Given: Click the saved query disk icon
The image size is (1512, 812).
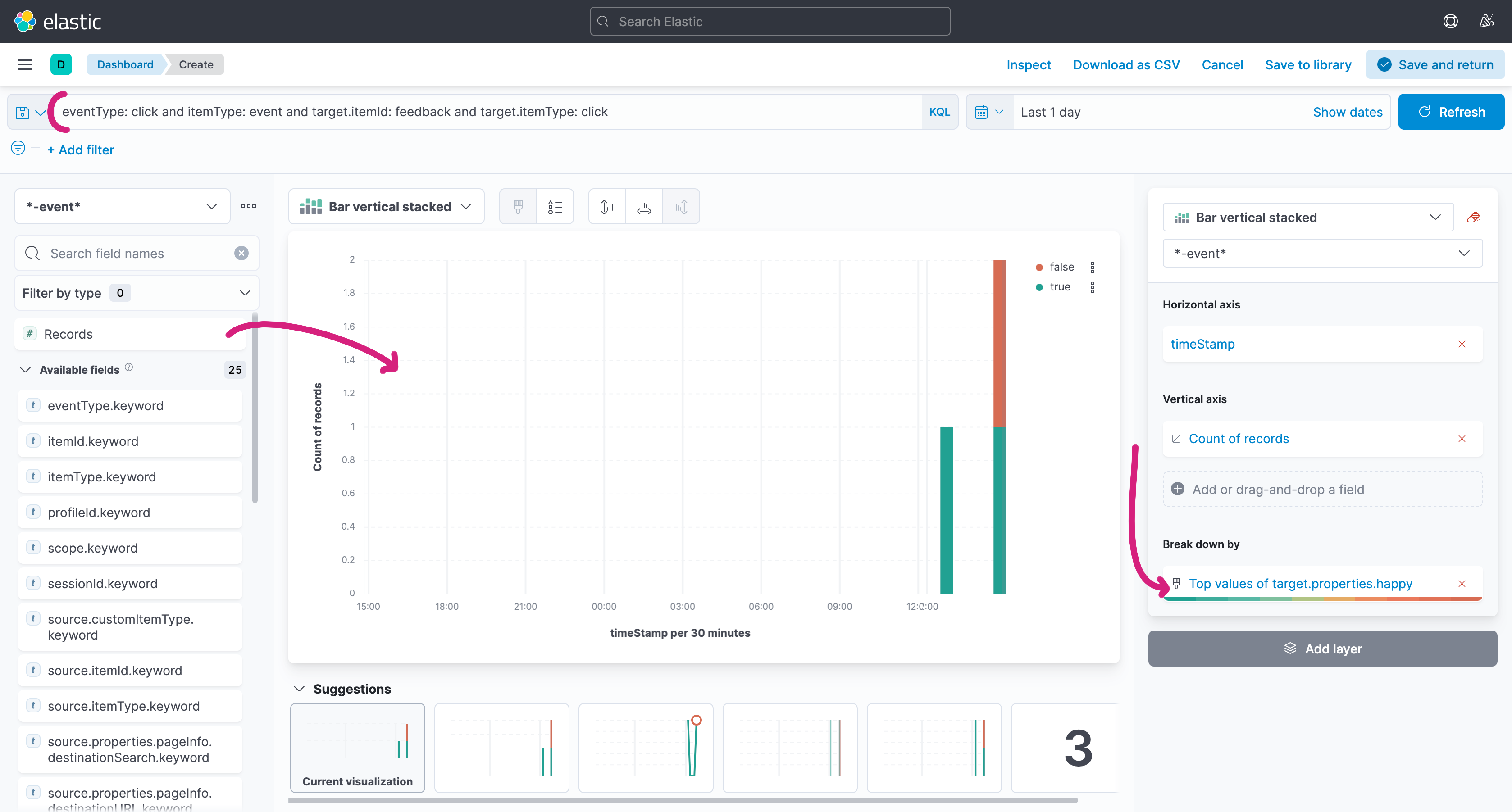Looking at the screenshot, I should 23,112.
